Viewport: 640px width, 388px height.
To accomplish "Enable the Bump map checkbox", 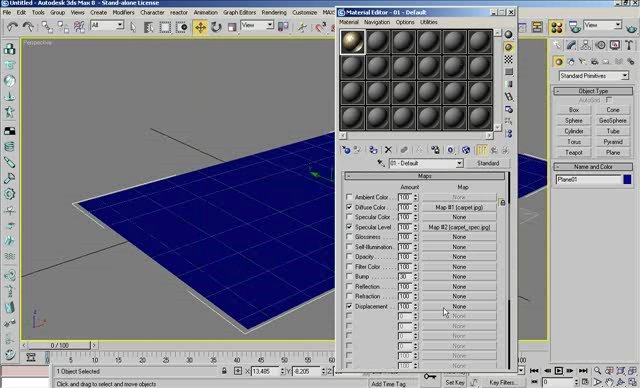I will click(x=349, y=276).
